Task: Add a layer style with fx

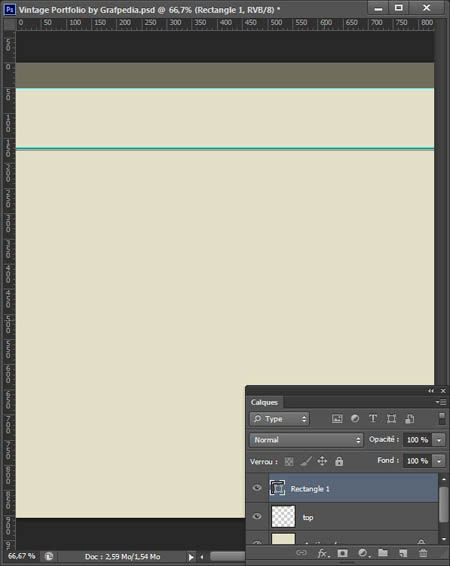Action: [323, 553]
